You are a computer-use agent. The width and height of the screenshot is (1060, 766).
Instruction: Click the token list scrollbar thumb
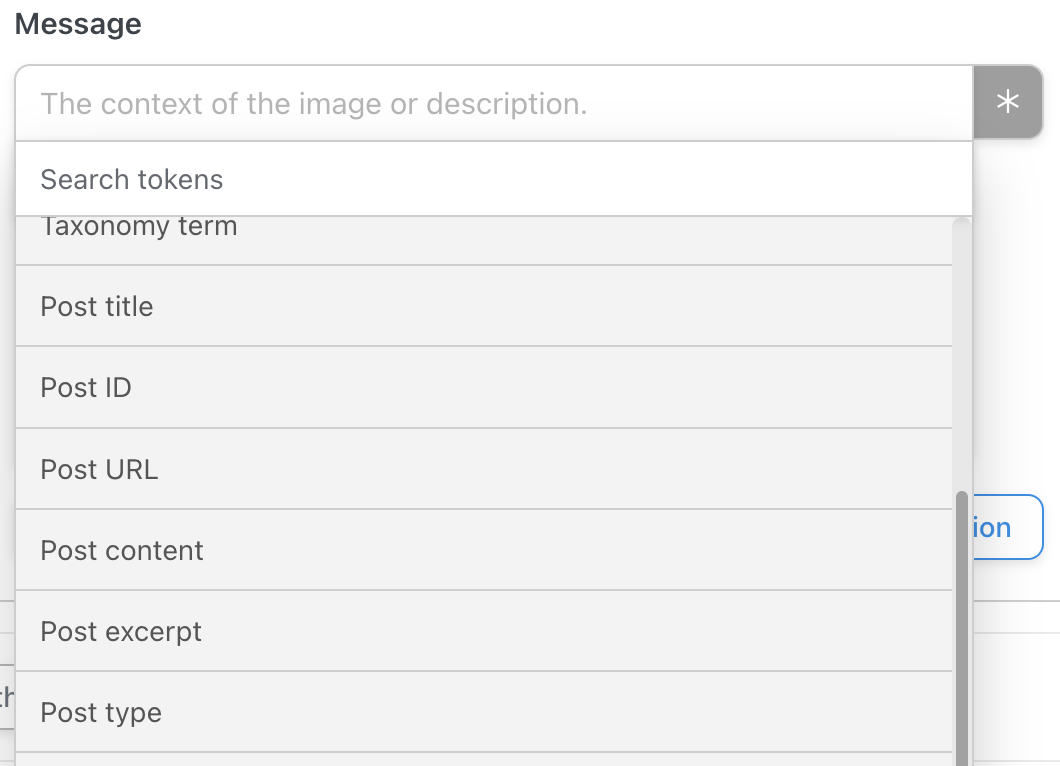tap(961, 629)
